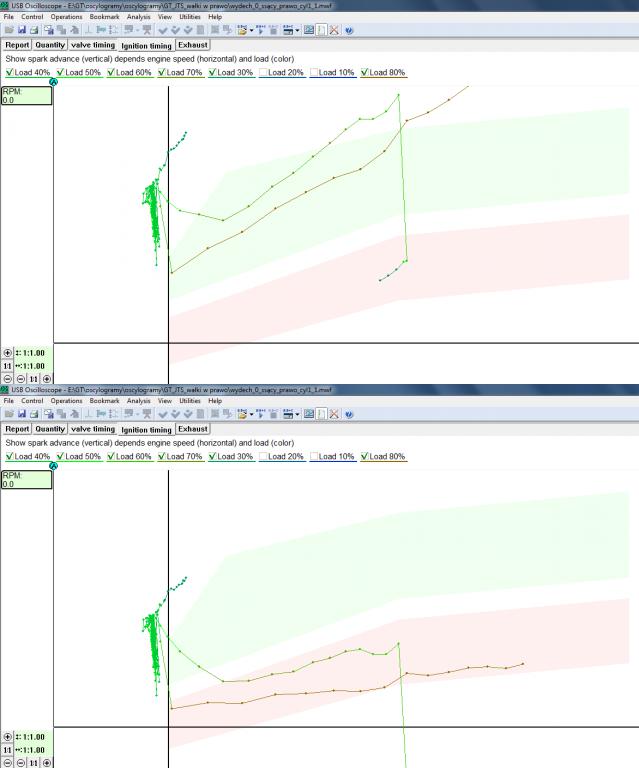
Task: Switch to Report tab in lower window
Action: tap(17, 429)
